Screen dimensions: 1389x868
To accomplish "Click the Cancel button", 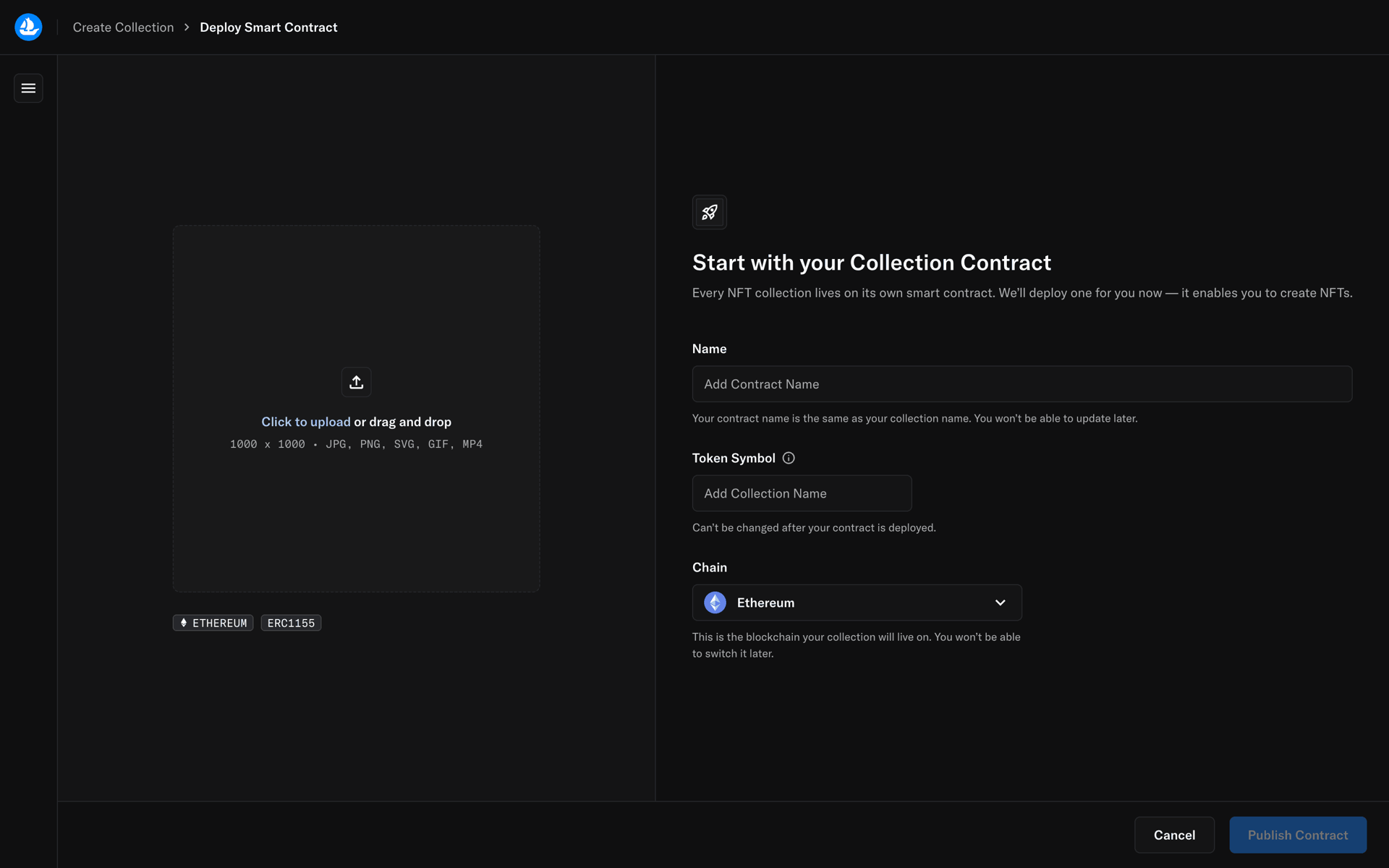I will tap(1174, 835).
